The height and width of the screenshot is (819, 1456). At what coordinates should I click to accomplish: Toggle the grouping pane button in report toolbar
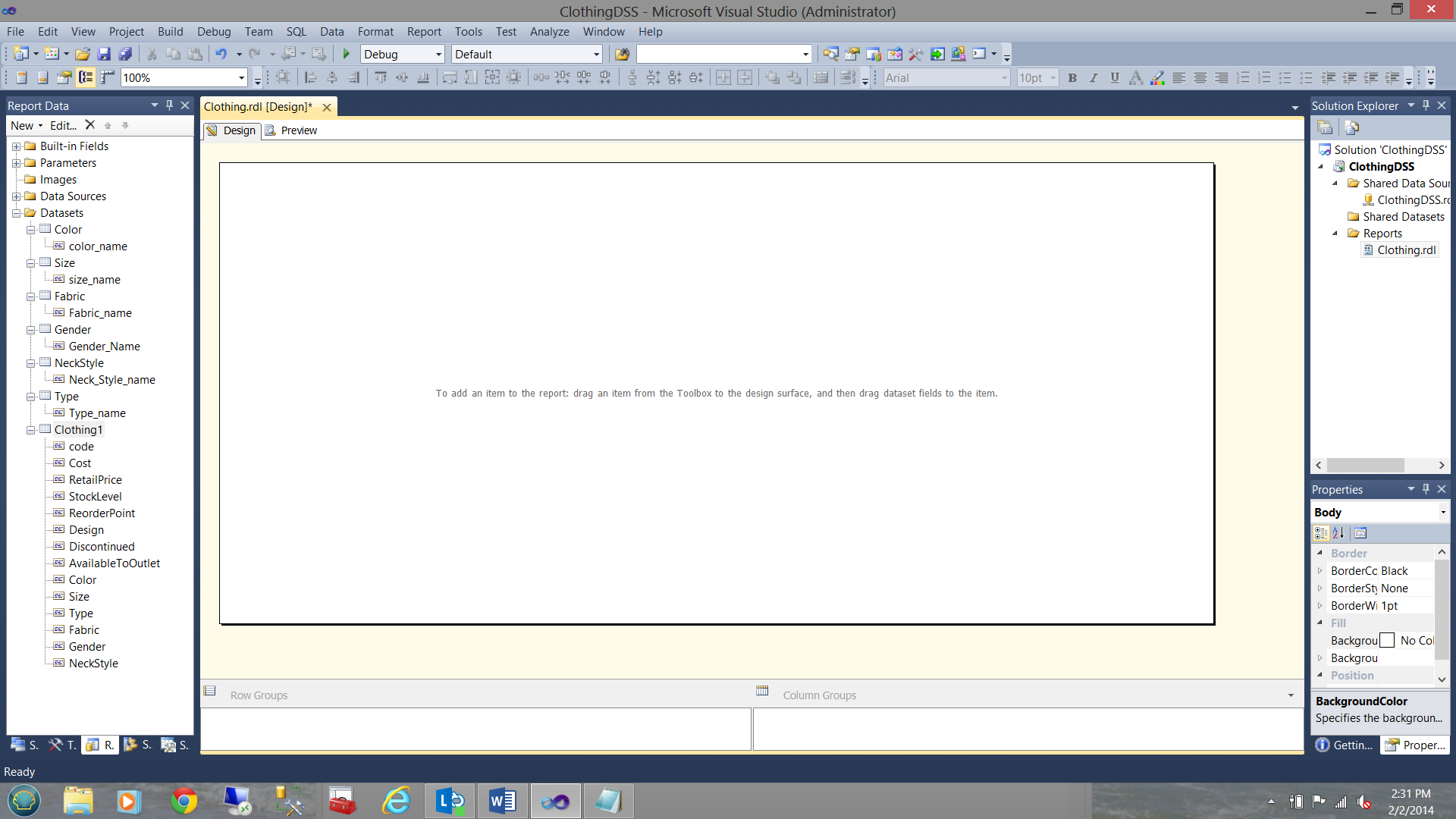[x=86, y=77]
